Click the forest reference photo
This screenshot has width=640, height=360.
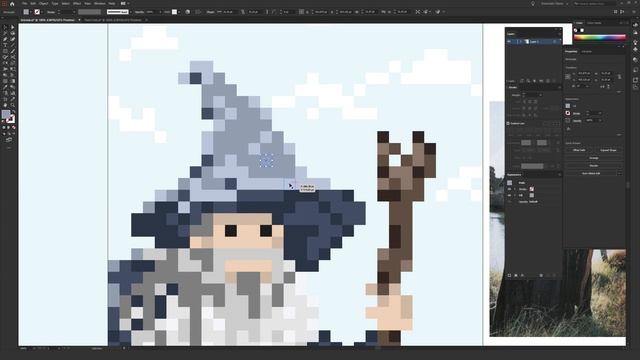tap(558, 292)
